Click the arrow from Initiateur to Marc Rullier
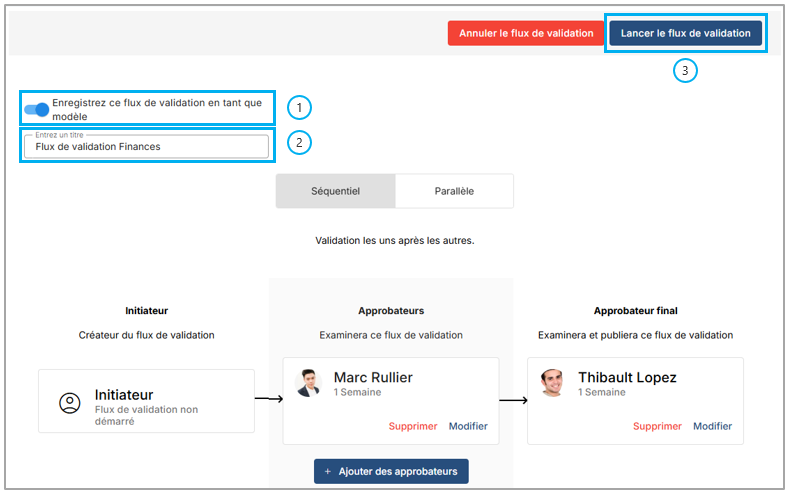Viewport: 788px width, 492px height. 268,399
